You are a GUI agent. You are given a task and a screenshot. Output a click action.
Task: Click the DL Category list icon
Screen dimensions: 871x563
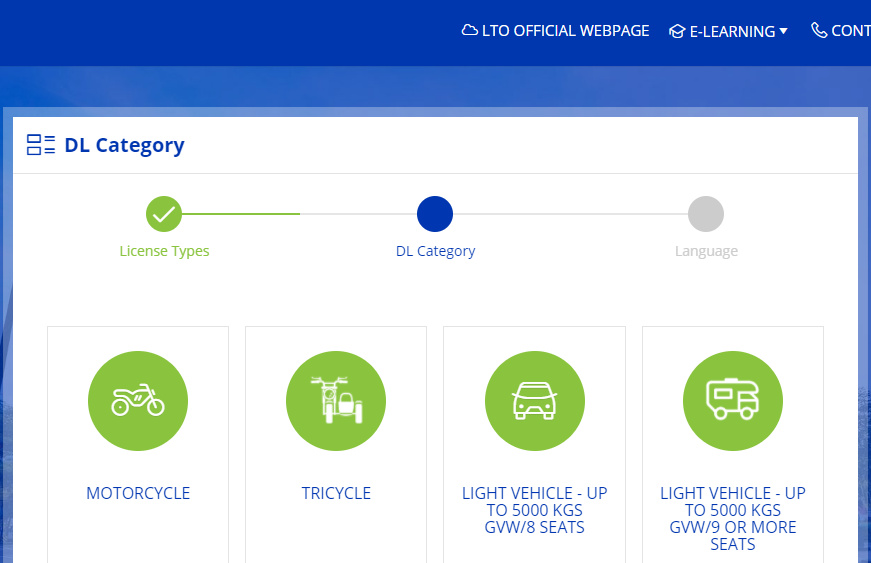pos(41,145)
